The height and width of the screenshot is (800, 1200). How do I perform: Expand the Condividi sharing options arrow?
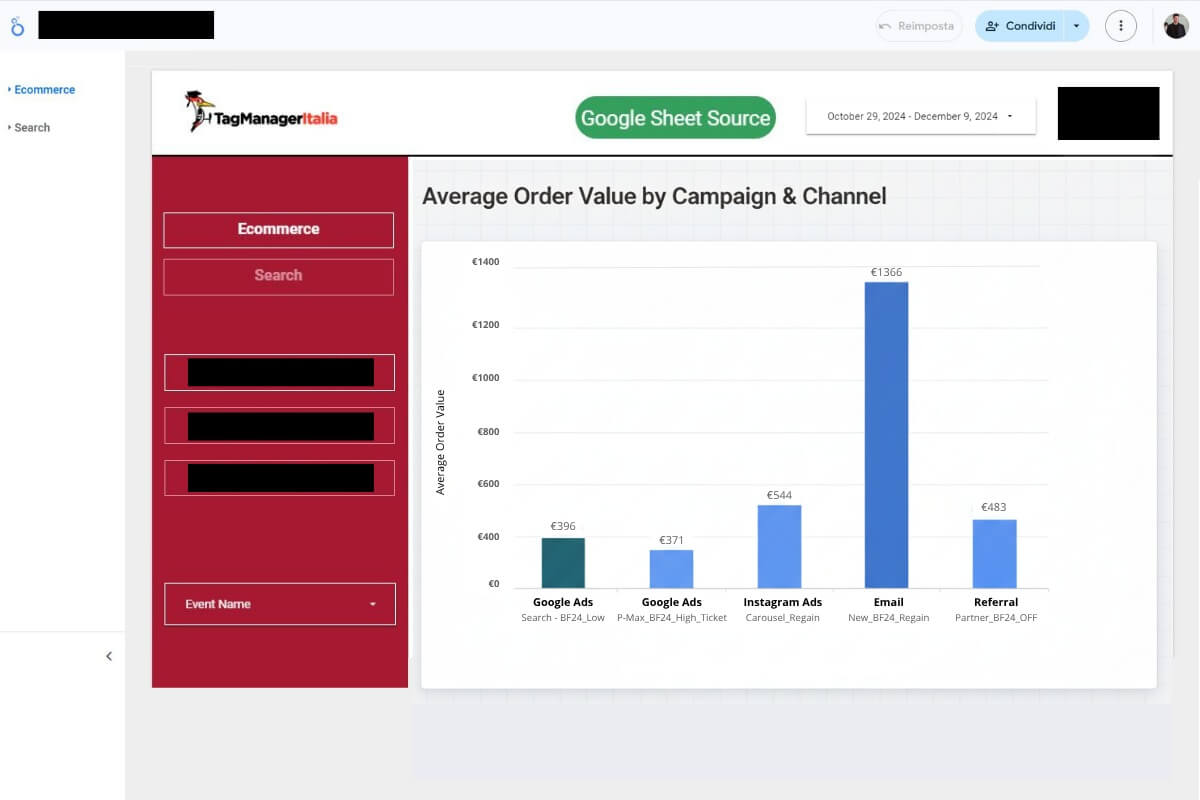pos(1075,26)
